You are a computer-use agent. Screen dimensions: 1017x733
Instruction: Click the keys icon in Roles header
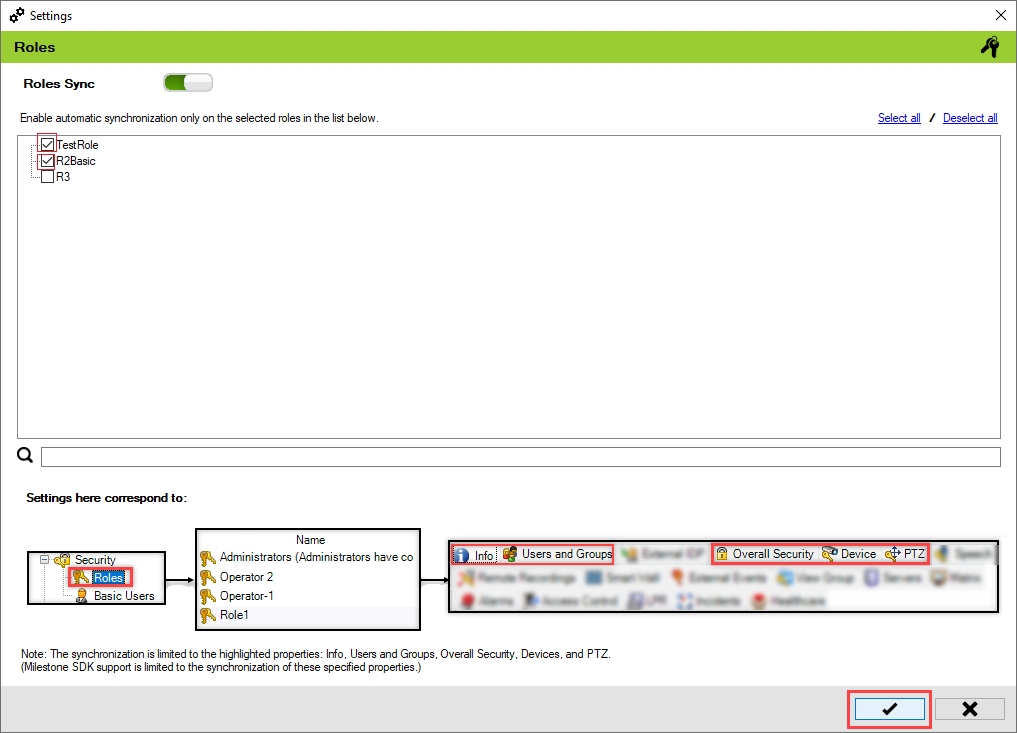pyautogui.click(x=990, y=47)
